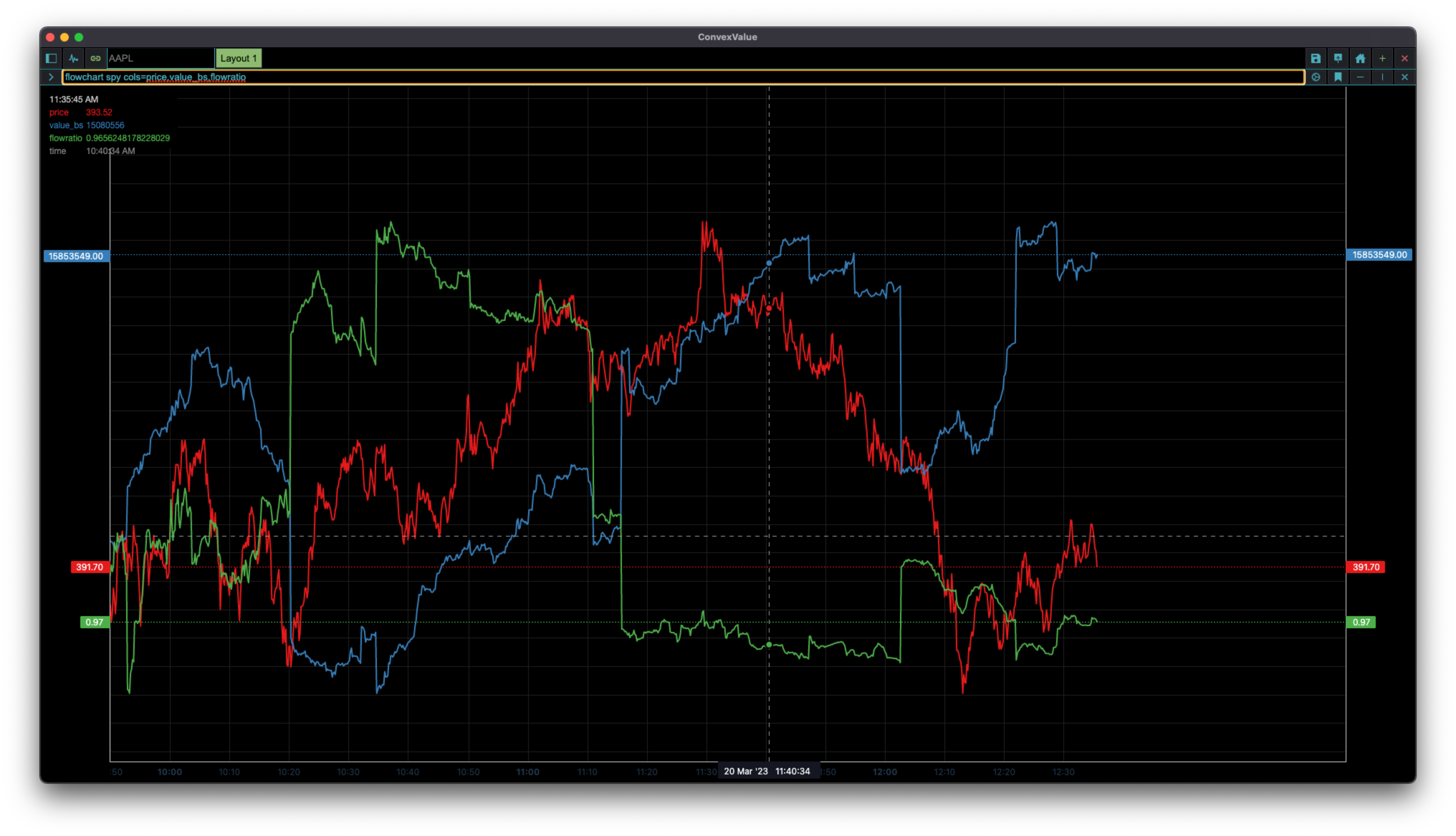Open panel settings gear icon
The image size is (1456, 836).
(1315, 77)
